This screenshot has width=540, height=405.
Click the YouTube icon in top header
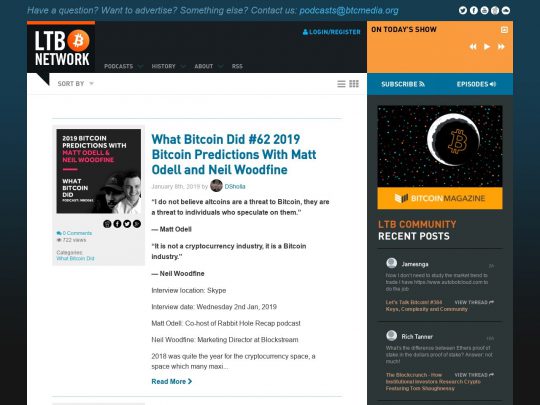point(484,10)
